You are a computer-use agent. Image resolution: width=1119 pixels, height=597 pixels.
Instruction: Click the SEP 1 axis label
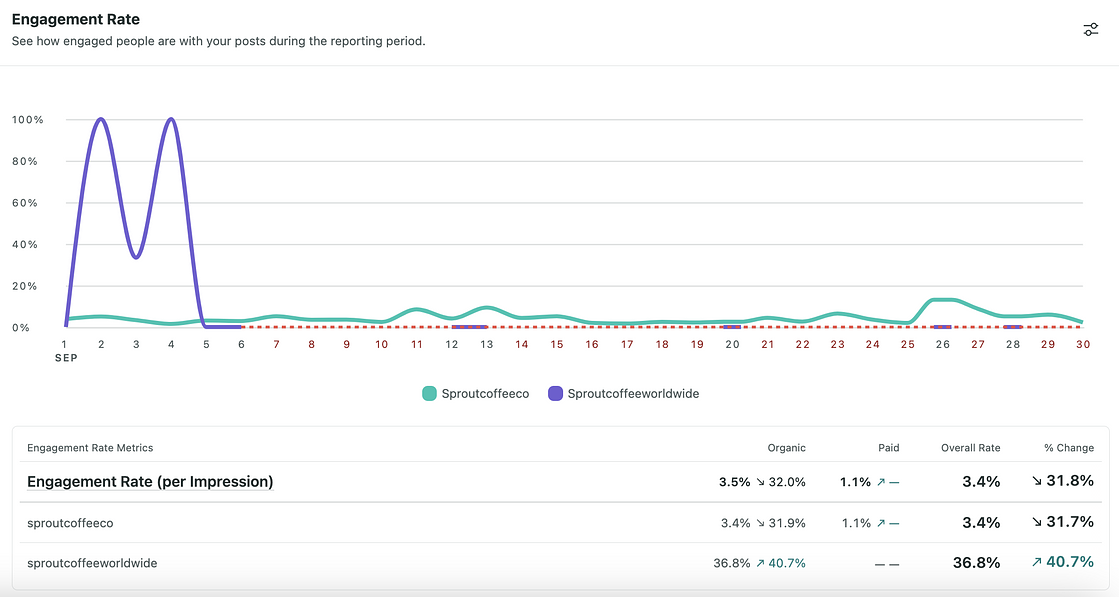(64, 350)
